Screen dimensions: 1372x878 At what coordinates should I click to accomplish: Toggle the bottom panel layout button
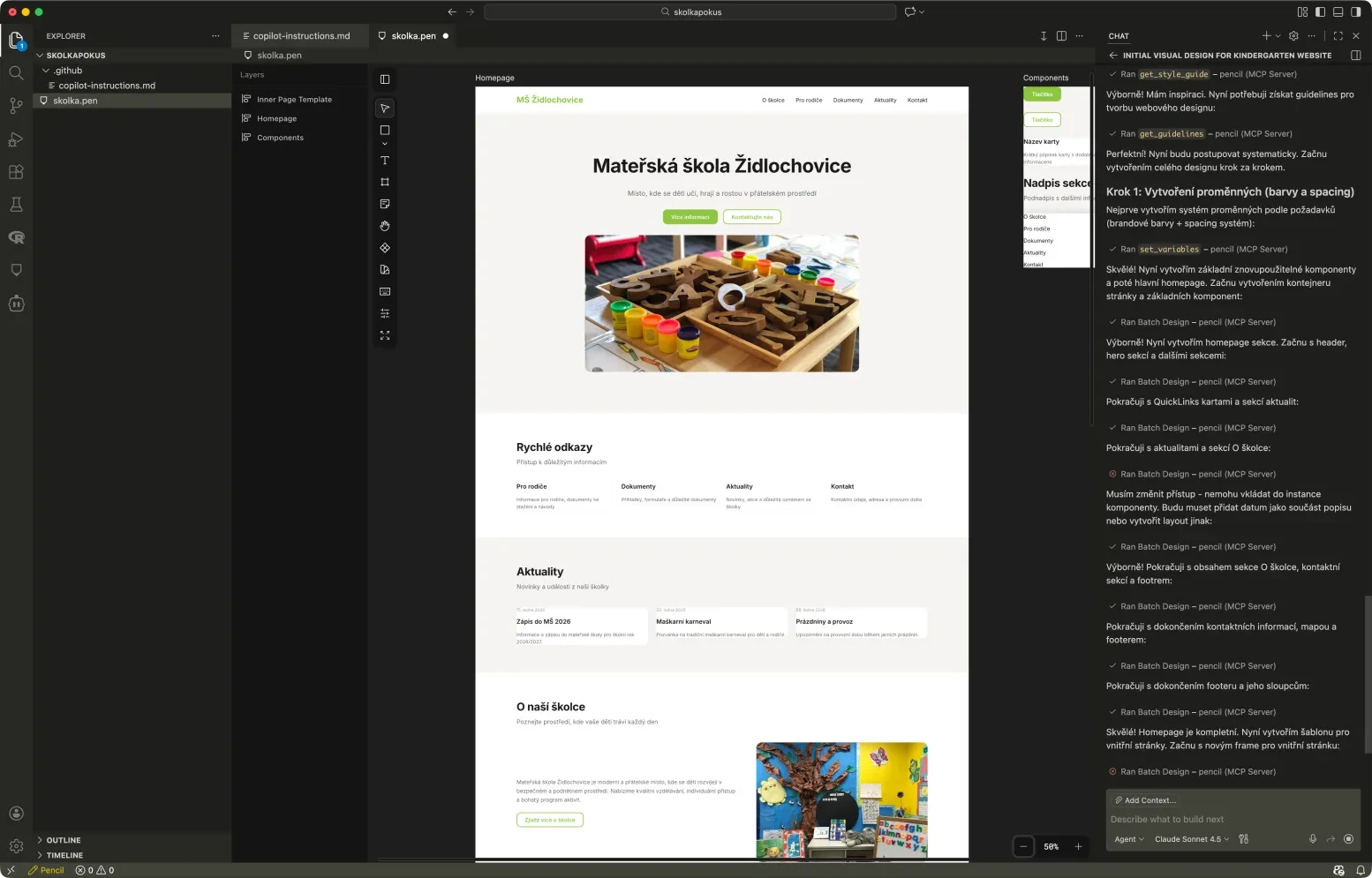point(1338,12)
